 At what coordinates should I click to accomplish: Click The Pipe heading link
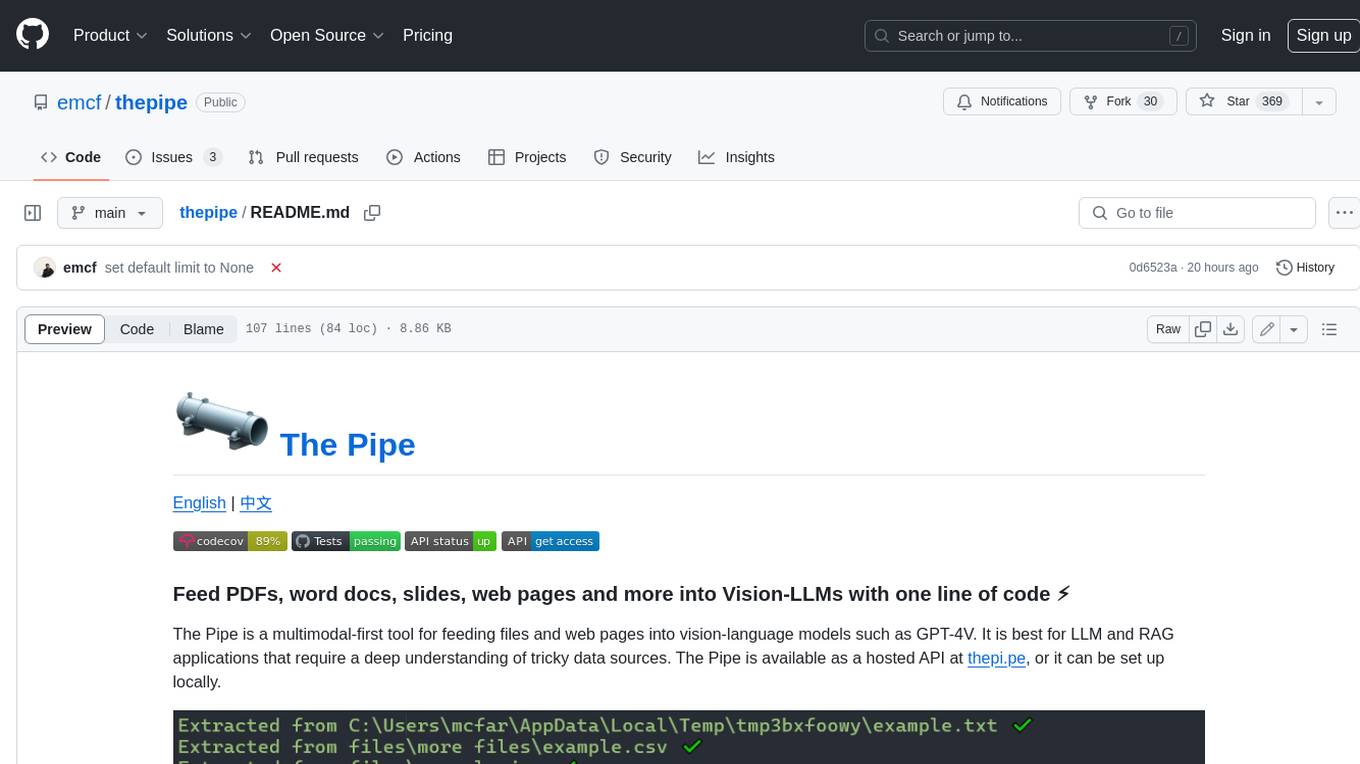click(x=347, y=444)
